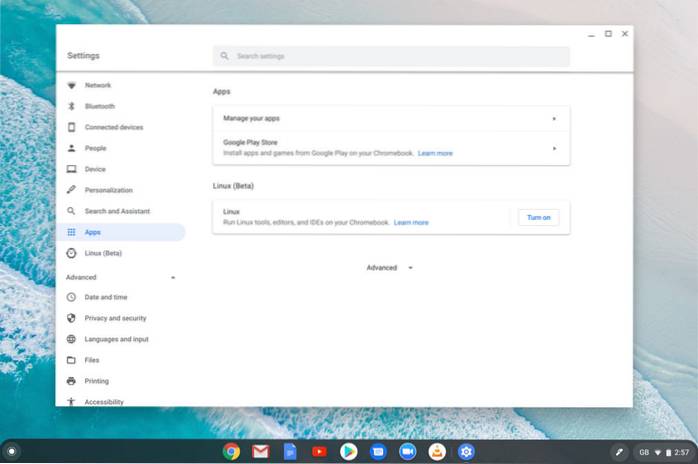The height and width of the screenshot is (464, 698).
Task: Launch Google Chrome from the shelf
Action: pyautogui.click(x=231, y=452)
